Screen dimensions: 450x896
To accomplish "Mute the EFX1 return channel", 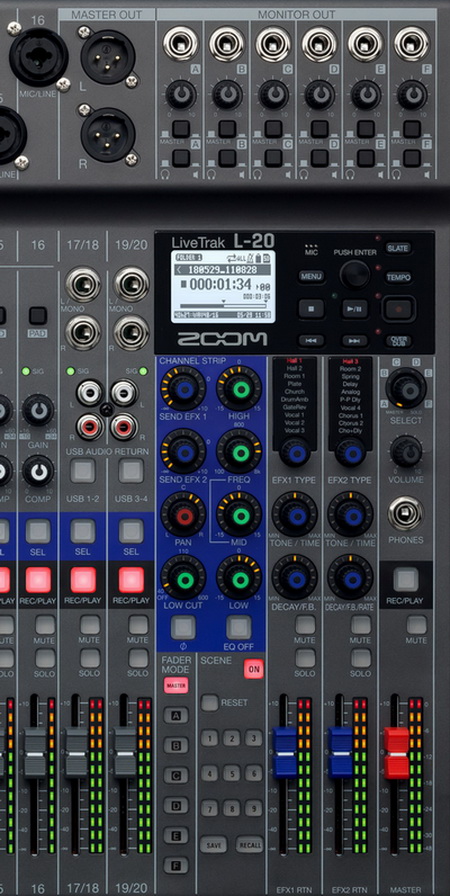I will tap(306, 625).
